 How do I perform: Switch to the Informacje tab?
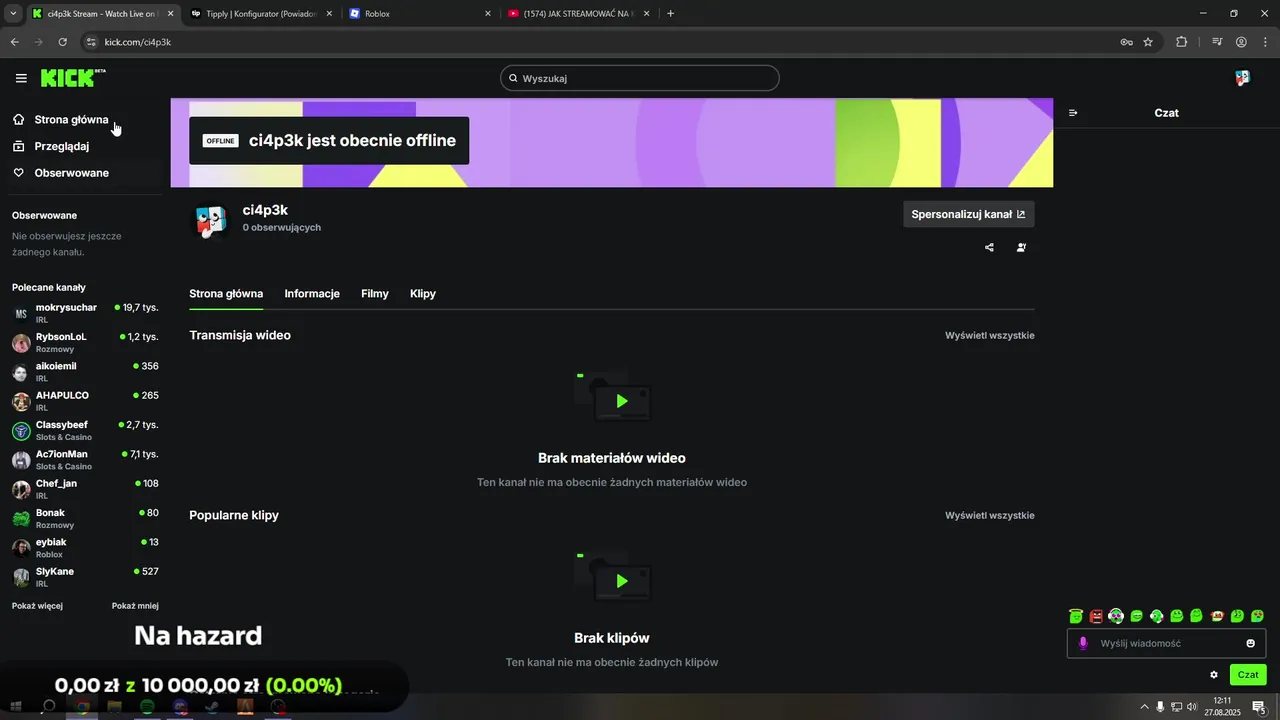(x=312, y=294)
